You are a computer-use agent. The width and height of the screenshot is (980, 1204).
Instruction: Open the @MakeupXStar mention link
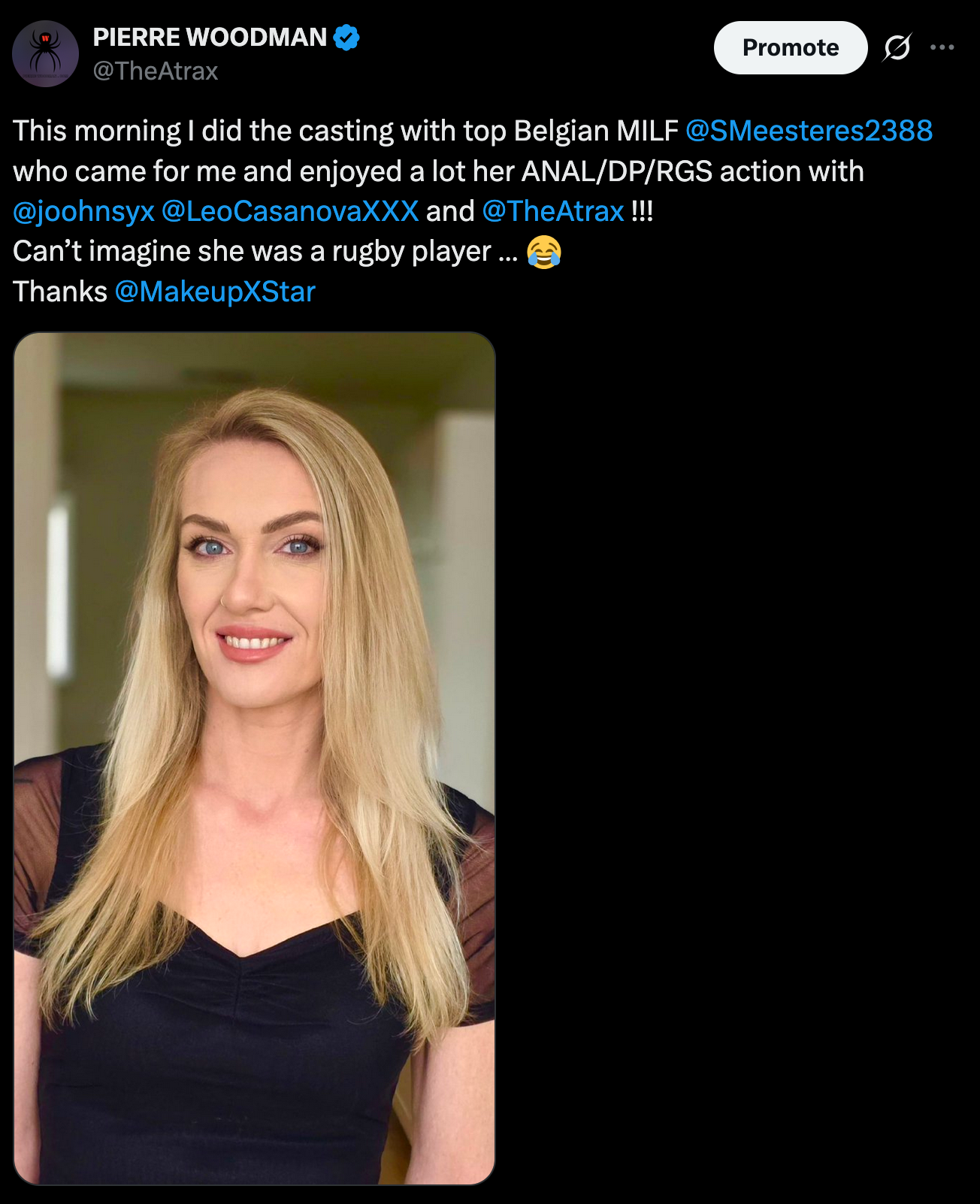pos(215,292)
